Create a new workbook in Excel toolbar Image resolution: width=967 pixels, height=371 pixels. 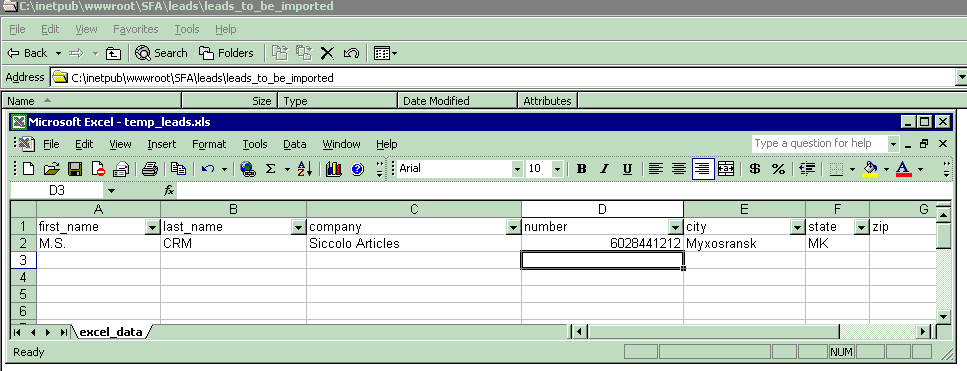pyautogui.click(x=28, y=169)
